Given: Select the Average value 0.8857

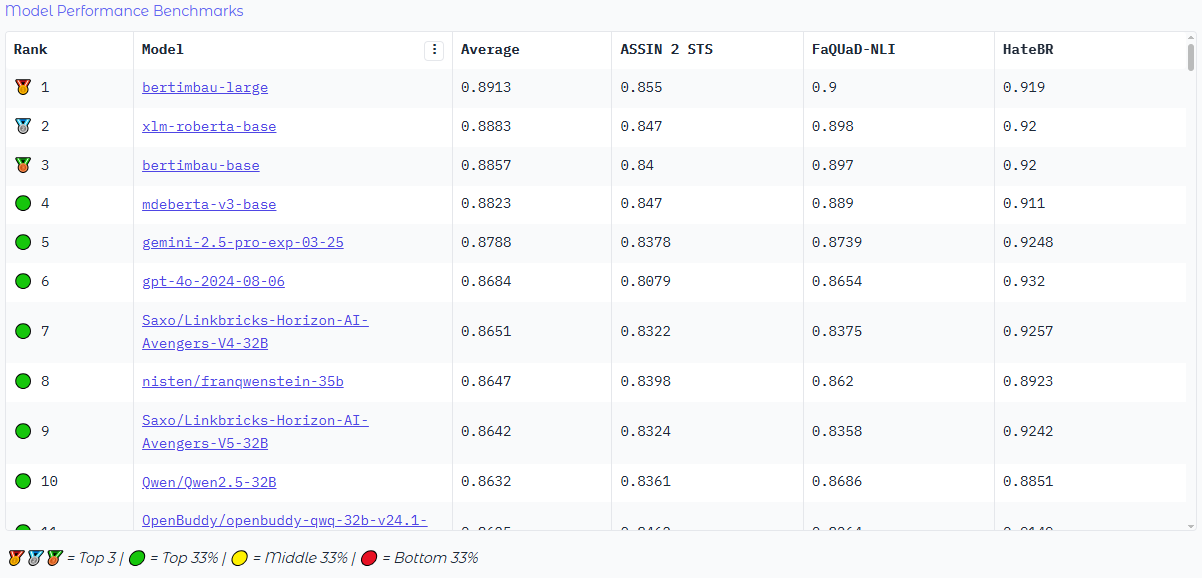Looking at the screenshot, I should [x=486, y=165].
